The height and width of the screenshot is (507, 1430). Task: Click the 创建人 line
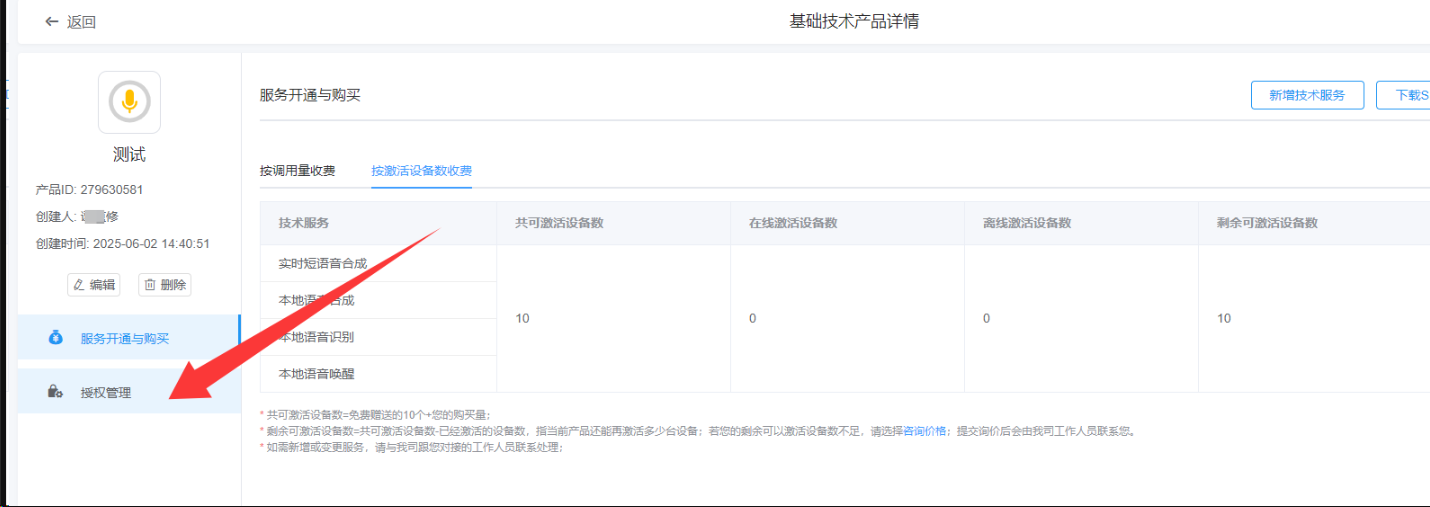[77, 216]
